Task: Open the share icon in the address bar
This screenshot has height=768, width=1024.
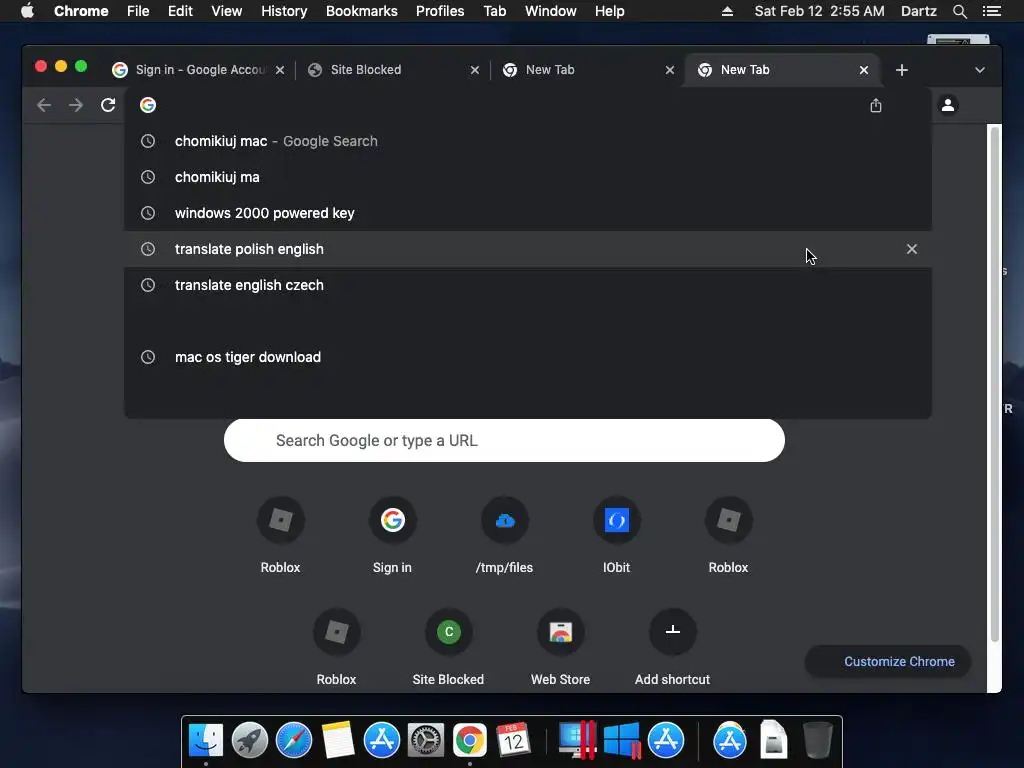Action: (x=876, y=105)
